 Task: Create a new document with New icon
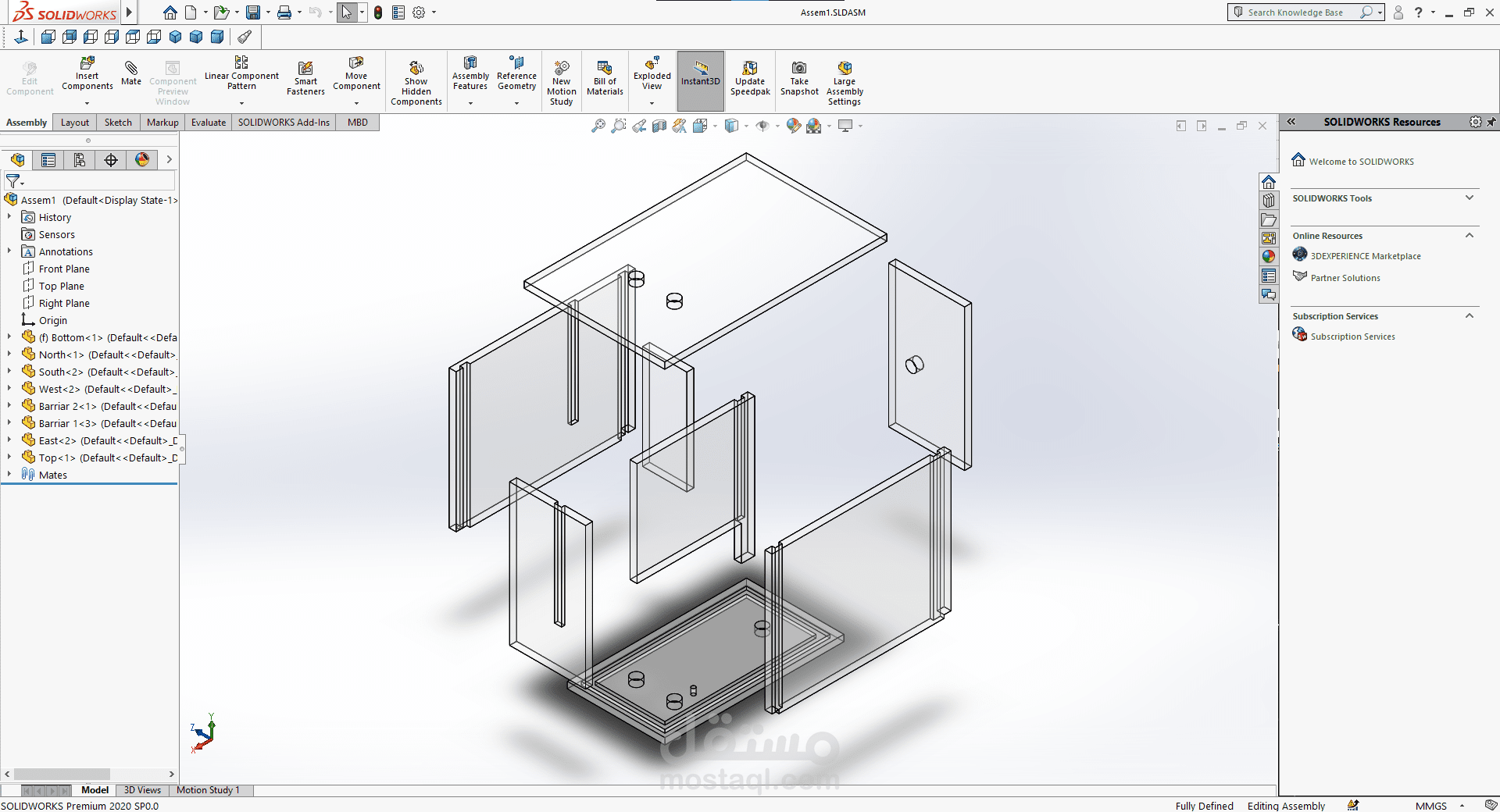(x=190, y=12)
